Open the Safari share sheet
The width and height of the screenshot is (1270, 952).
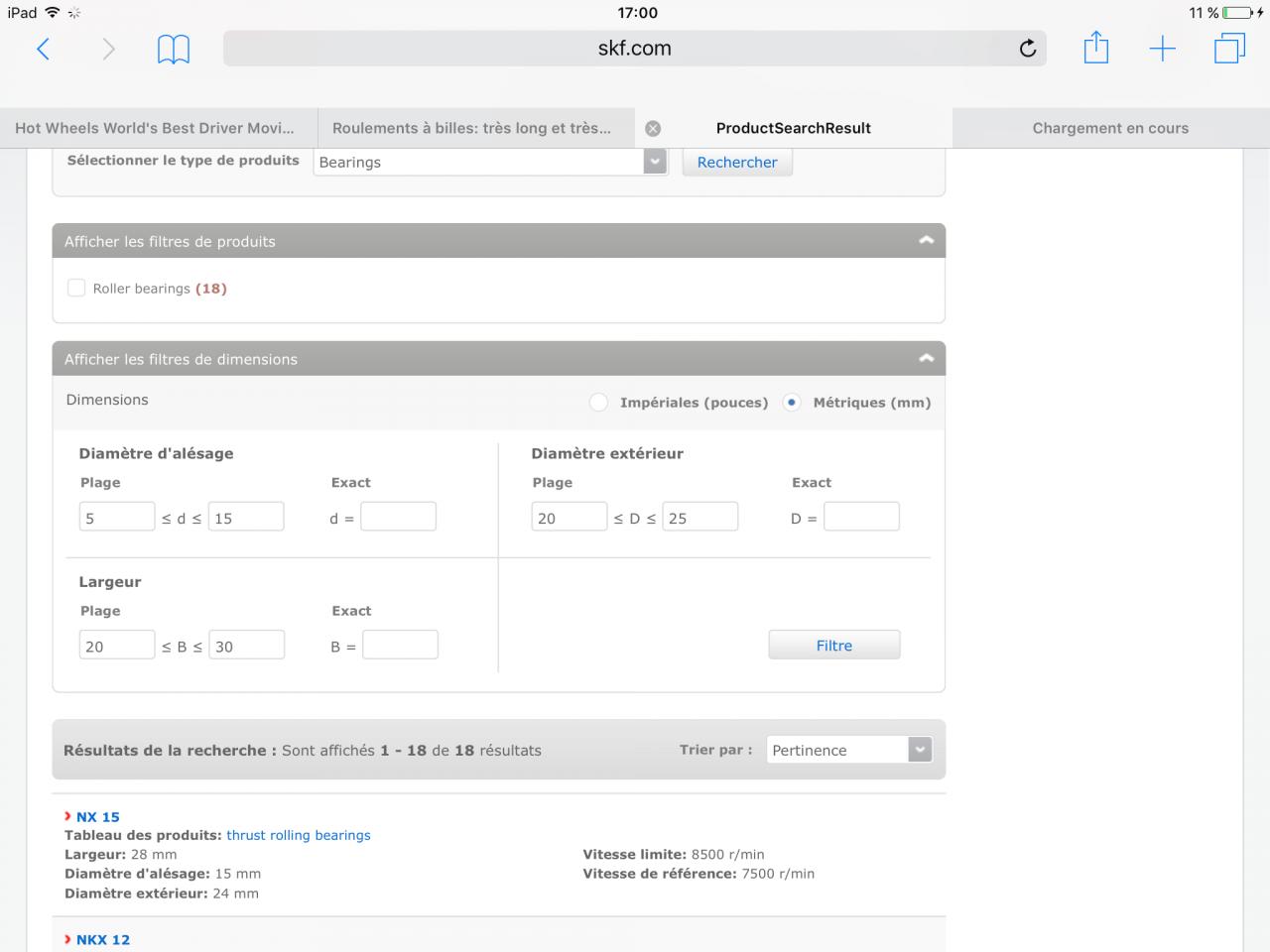[1095, 47]
